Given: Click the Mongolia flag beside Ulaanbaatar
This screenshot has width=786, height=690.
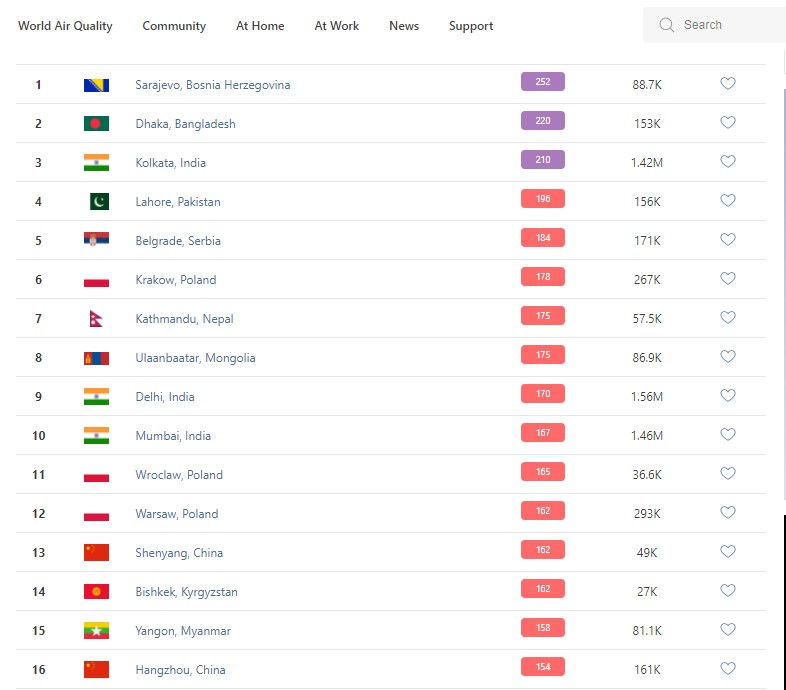Looking at the screenshot, I should (x=96, y=358).
